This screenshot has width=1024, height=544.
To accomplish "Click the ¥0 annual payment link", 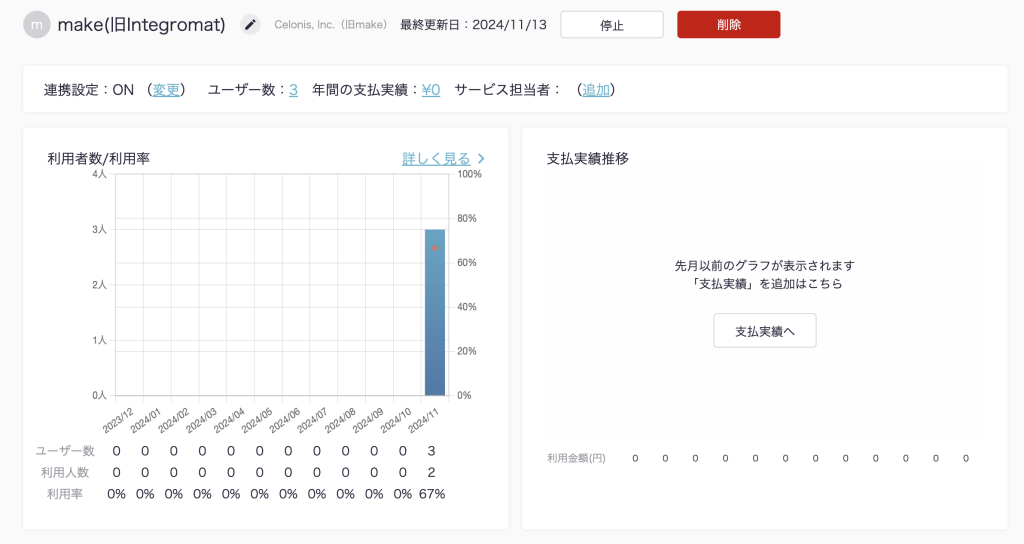I will click(x=430, y=90).
